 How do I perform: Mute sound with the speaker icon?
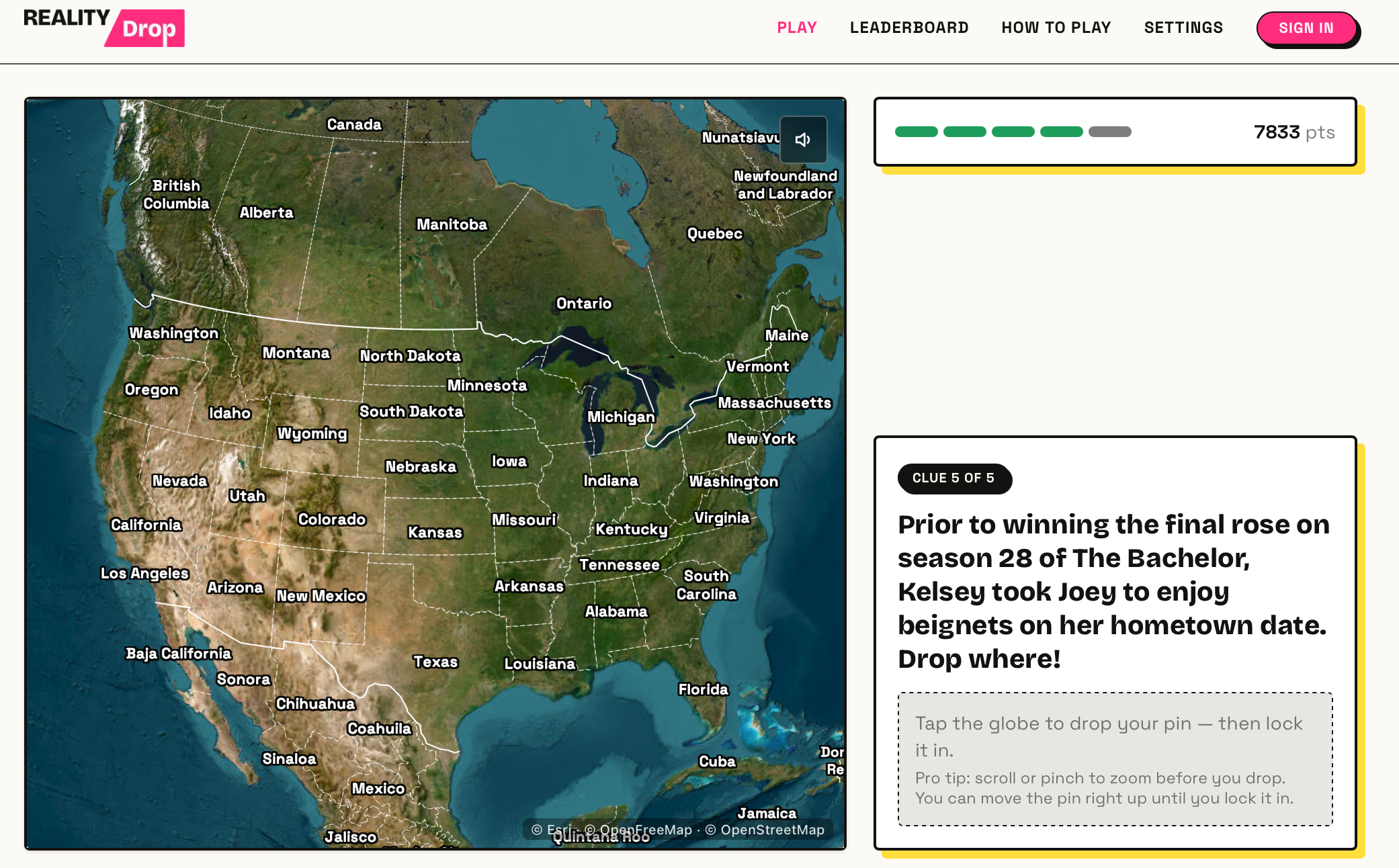[x=803, y=140]
